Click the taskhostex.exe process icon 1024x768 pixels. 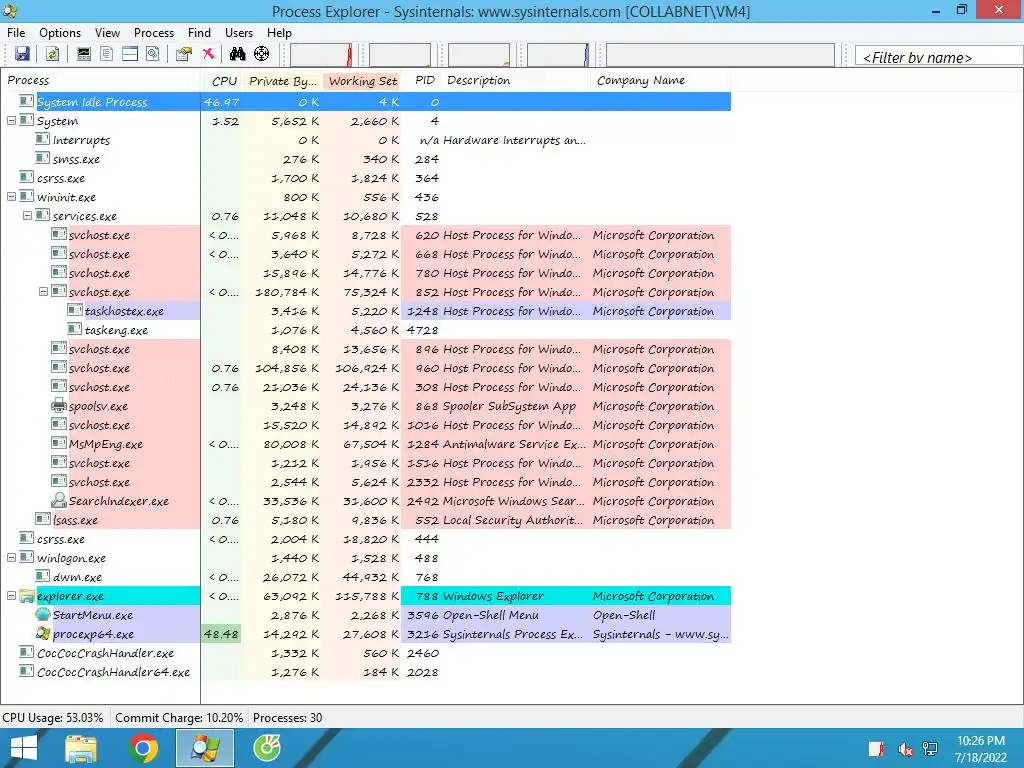click(x=75, y=311)
